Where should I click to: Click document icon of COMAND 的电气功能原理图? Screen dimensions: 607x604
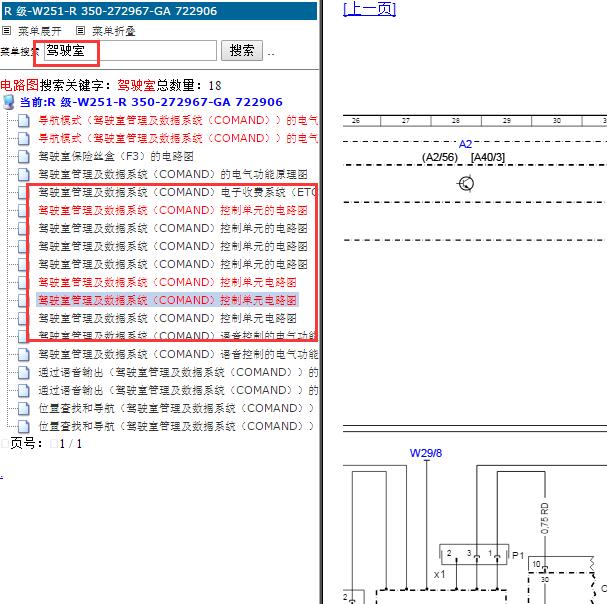point(24,174)
